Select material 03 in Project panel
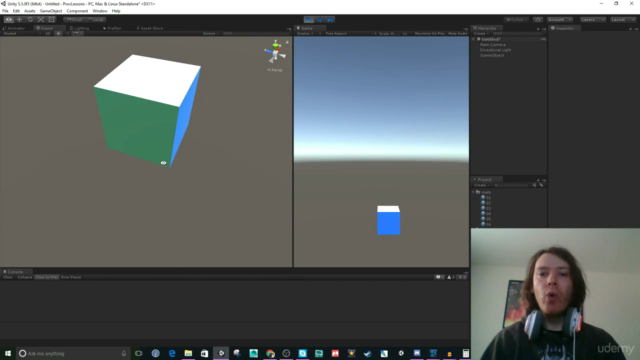Screen dimensions: 640x360 point(486,208)
